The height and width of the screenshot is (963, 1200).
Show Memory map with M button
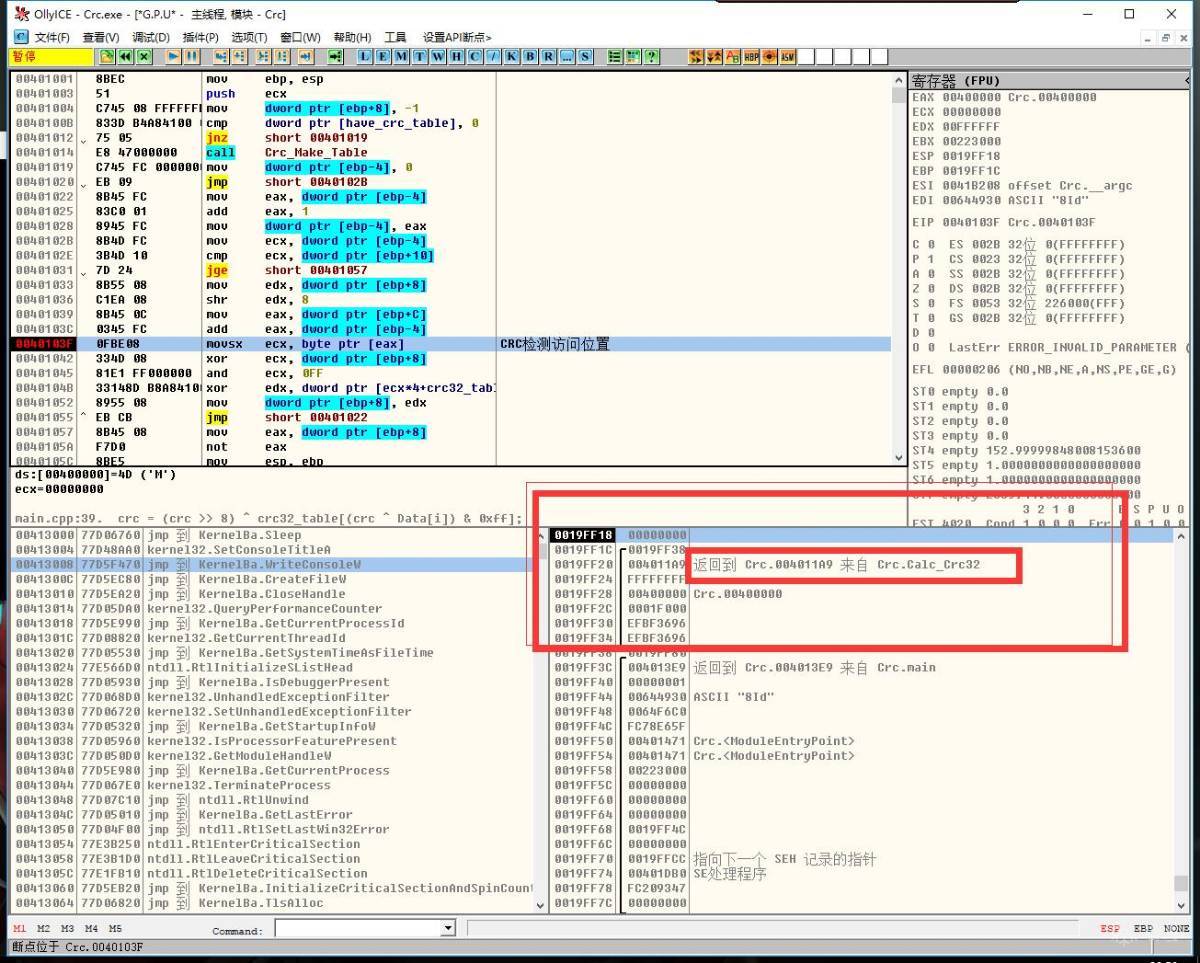tap(401, 57)
